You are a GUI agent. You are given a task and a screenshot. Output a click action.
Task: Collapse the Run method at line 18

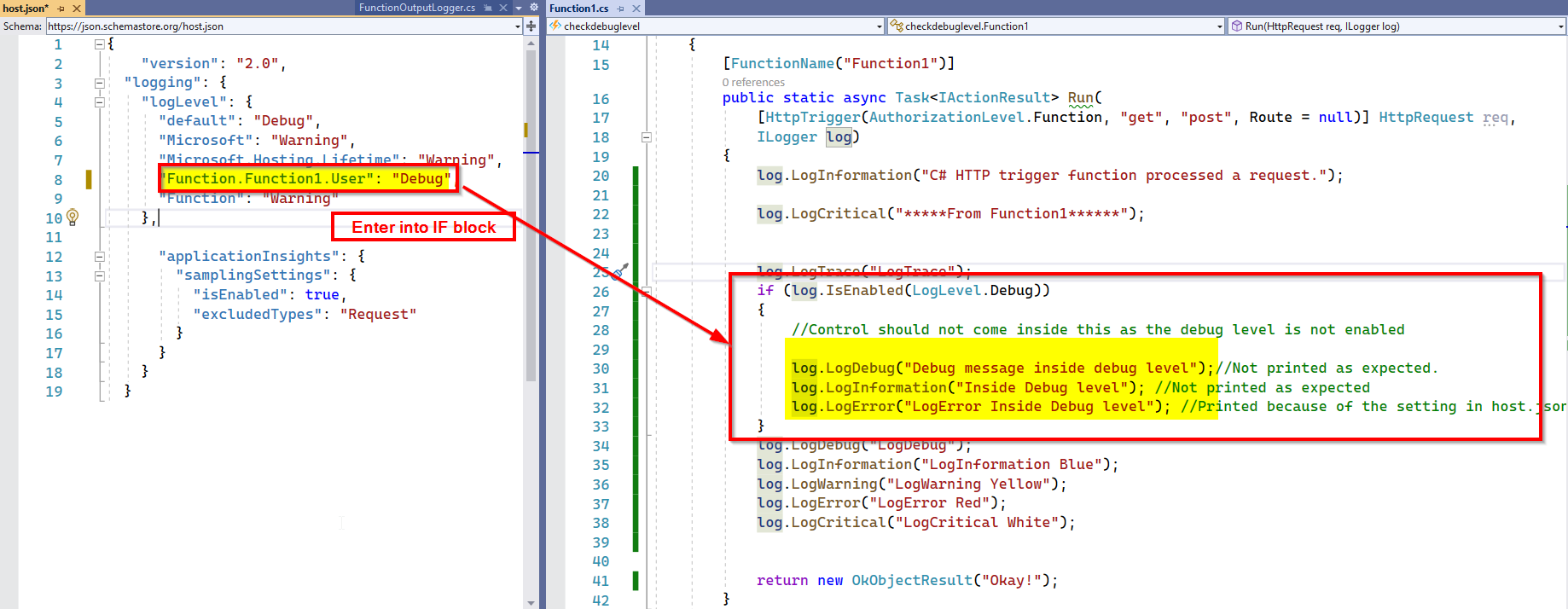click(x=646, y=137)
